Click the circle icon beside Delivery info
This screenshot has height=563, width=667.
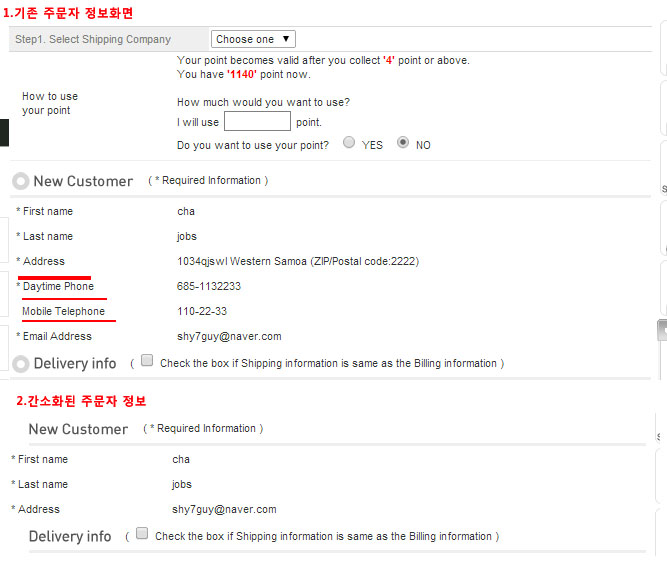point(20,363)
